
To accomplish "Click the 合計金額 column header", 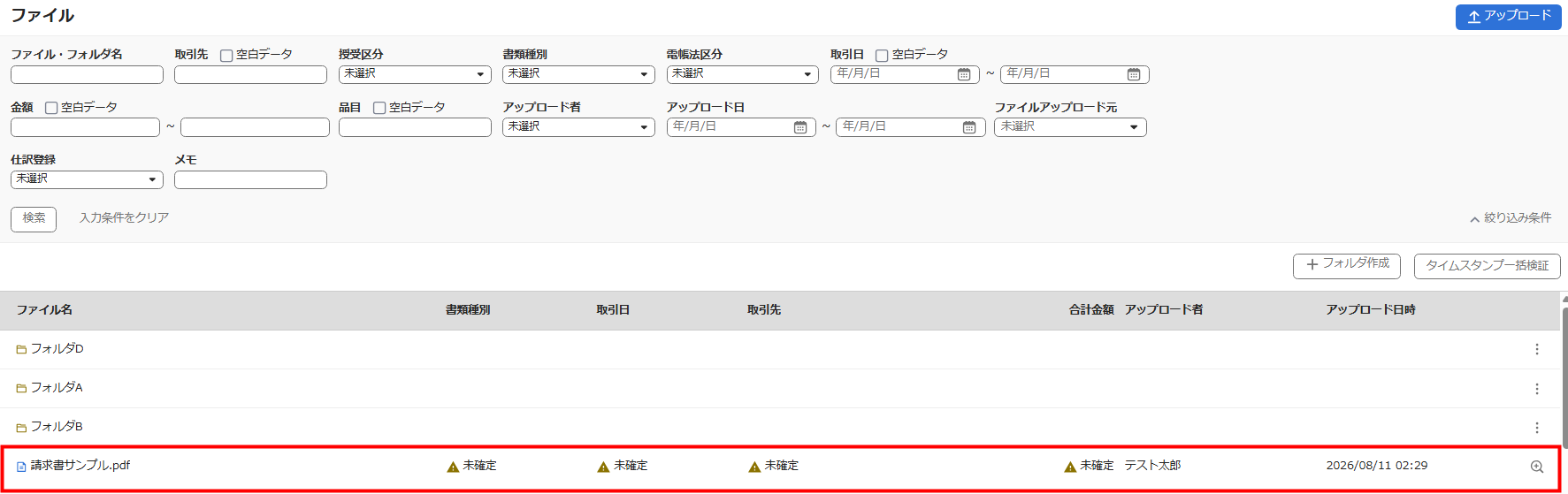I will [1091, 310].
